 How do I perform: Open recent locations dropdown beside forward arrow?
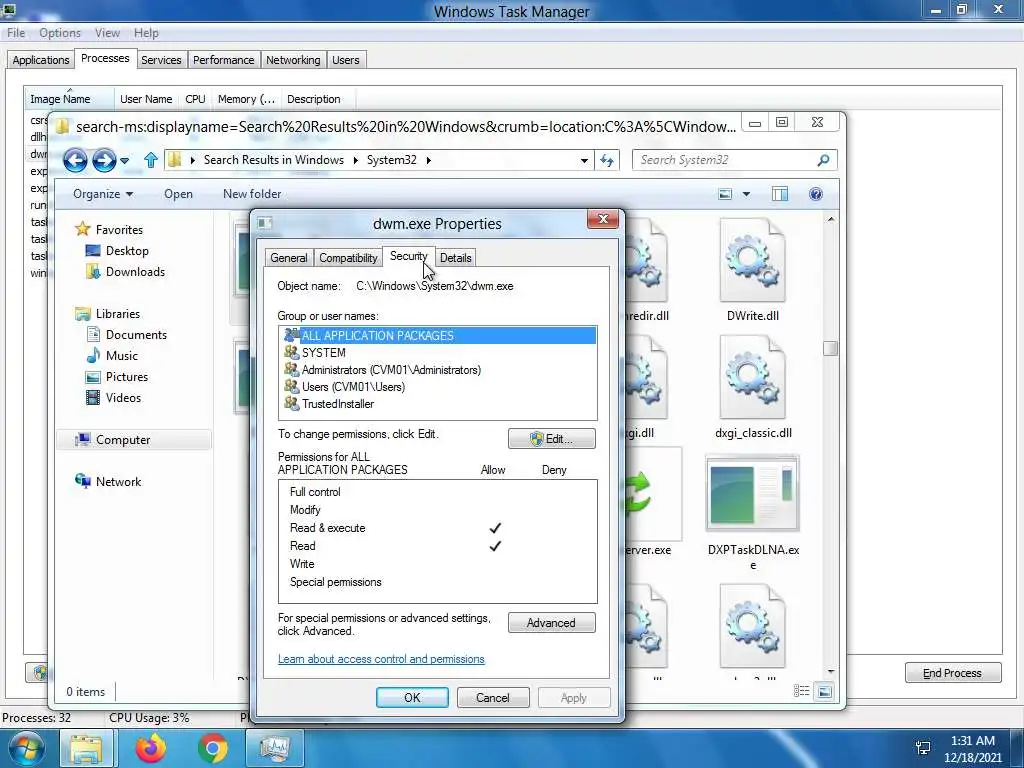pyautogui.click(x=125, y=161)
